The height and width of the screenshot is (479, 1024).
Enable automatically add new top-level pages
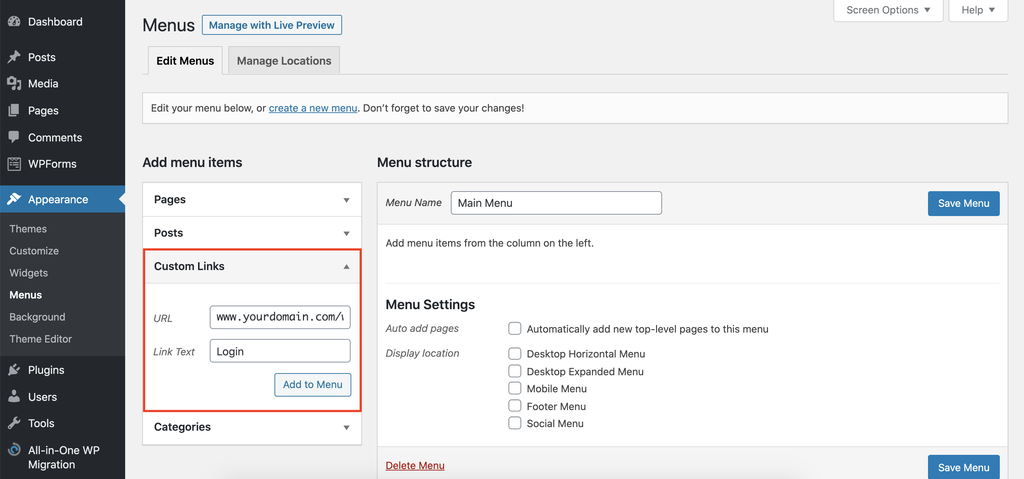point(515,329)
